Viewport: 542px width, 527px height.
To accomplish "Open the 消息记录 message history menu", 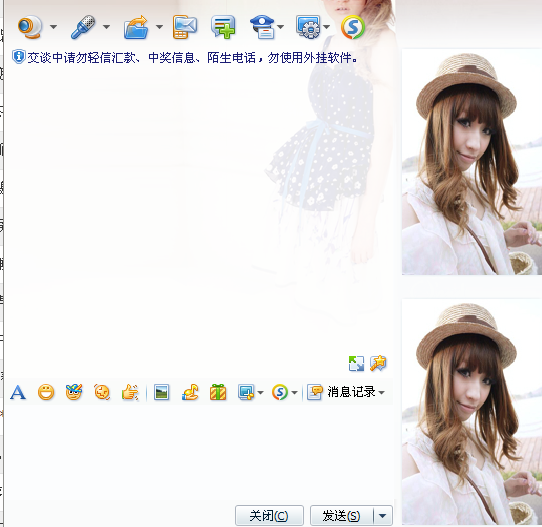I will (x=346, y=392).
